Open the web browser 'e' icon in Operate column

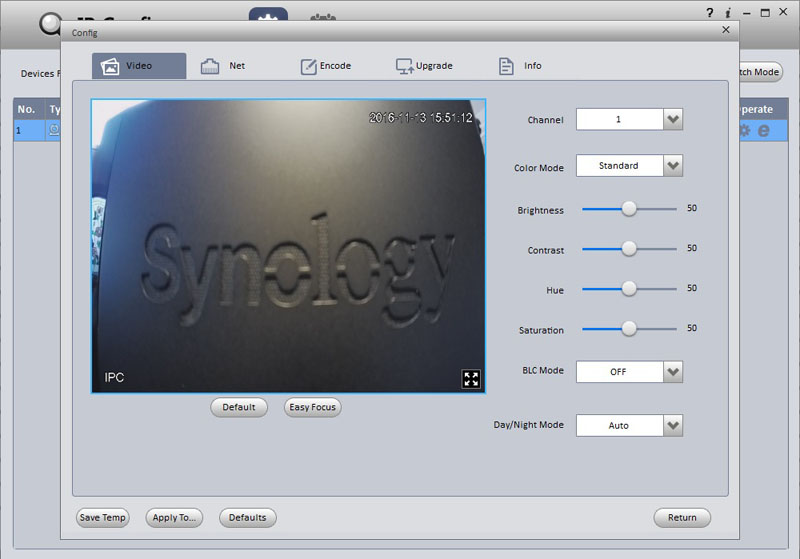pyautogui.click(x=764, y=130)
